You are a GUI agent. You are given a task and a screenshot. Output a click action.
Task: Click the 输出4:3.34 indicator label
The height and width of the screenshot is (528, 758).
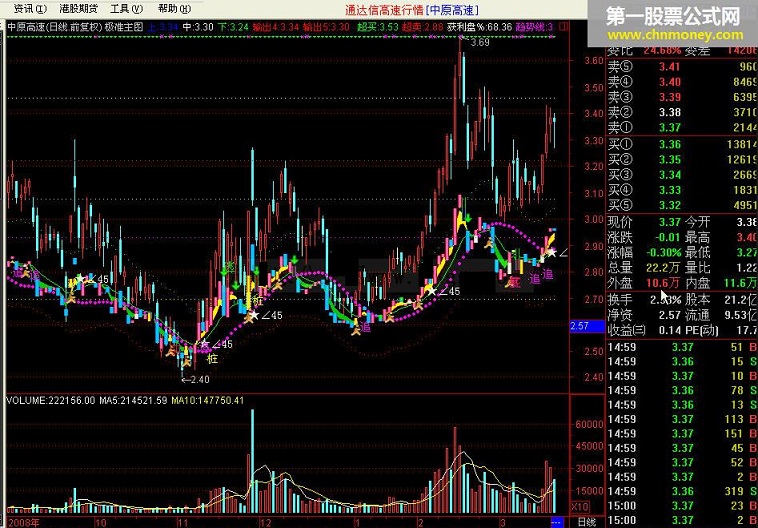click(x=276, y=27)
